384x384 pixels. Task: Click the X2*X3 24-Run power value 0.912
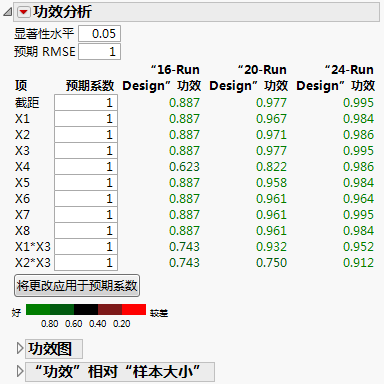[358, 263]
